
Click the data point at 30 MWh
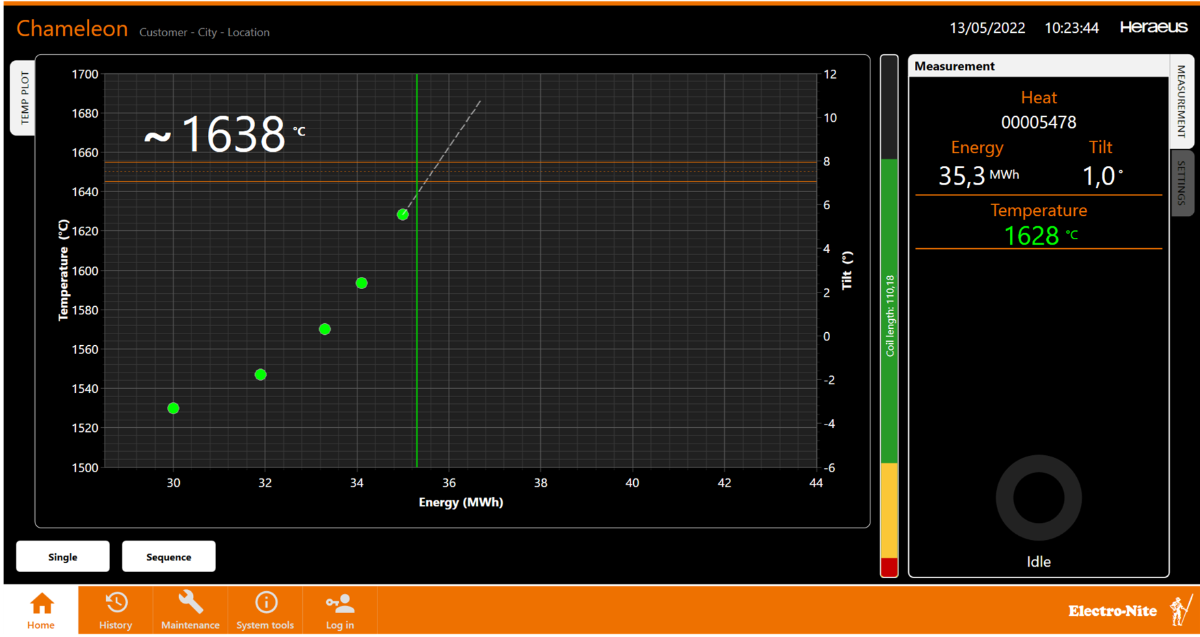tap(173, 408)
